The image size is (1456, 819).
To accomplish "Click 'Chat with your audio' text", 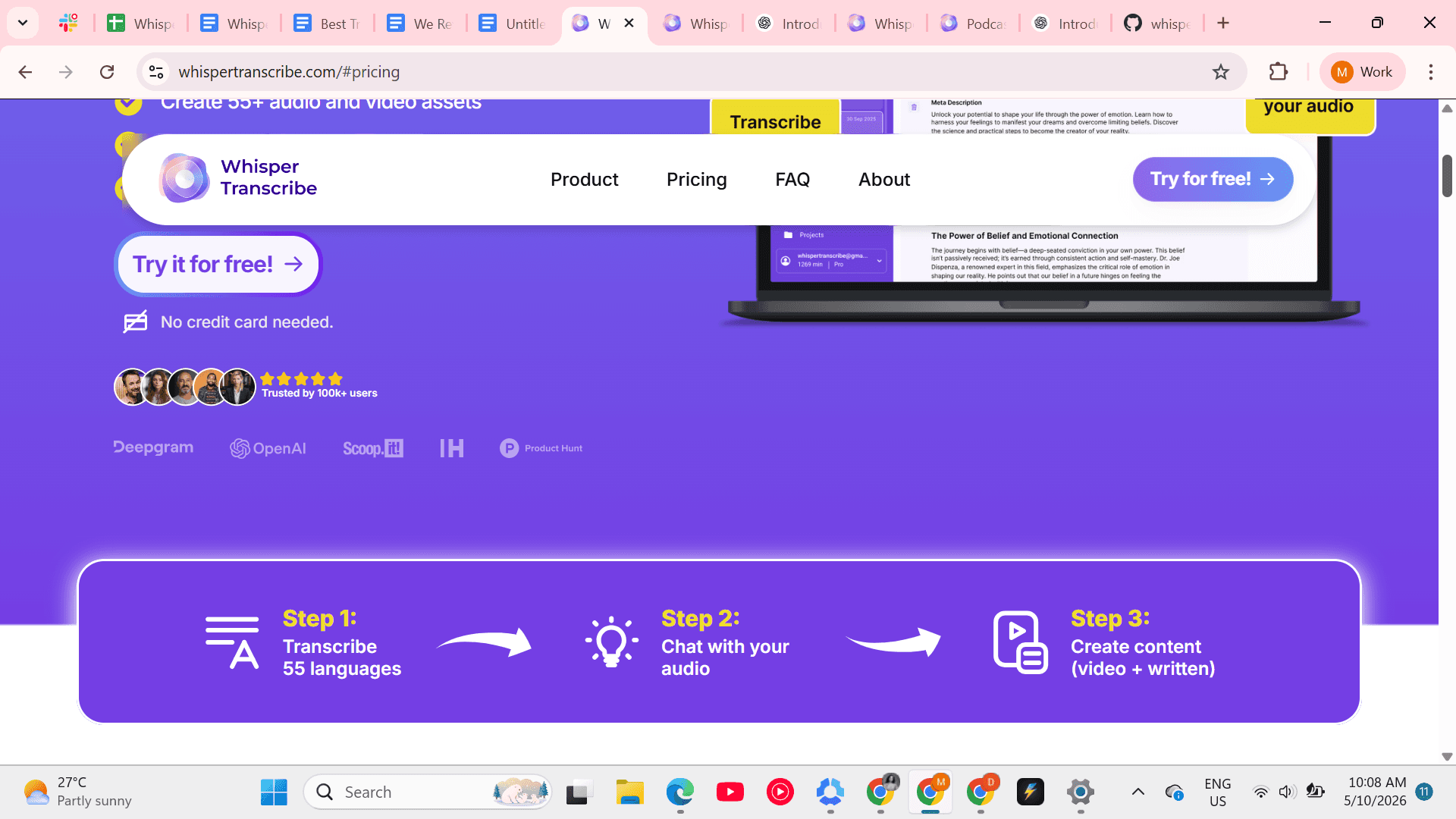I will 725,657.
